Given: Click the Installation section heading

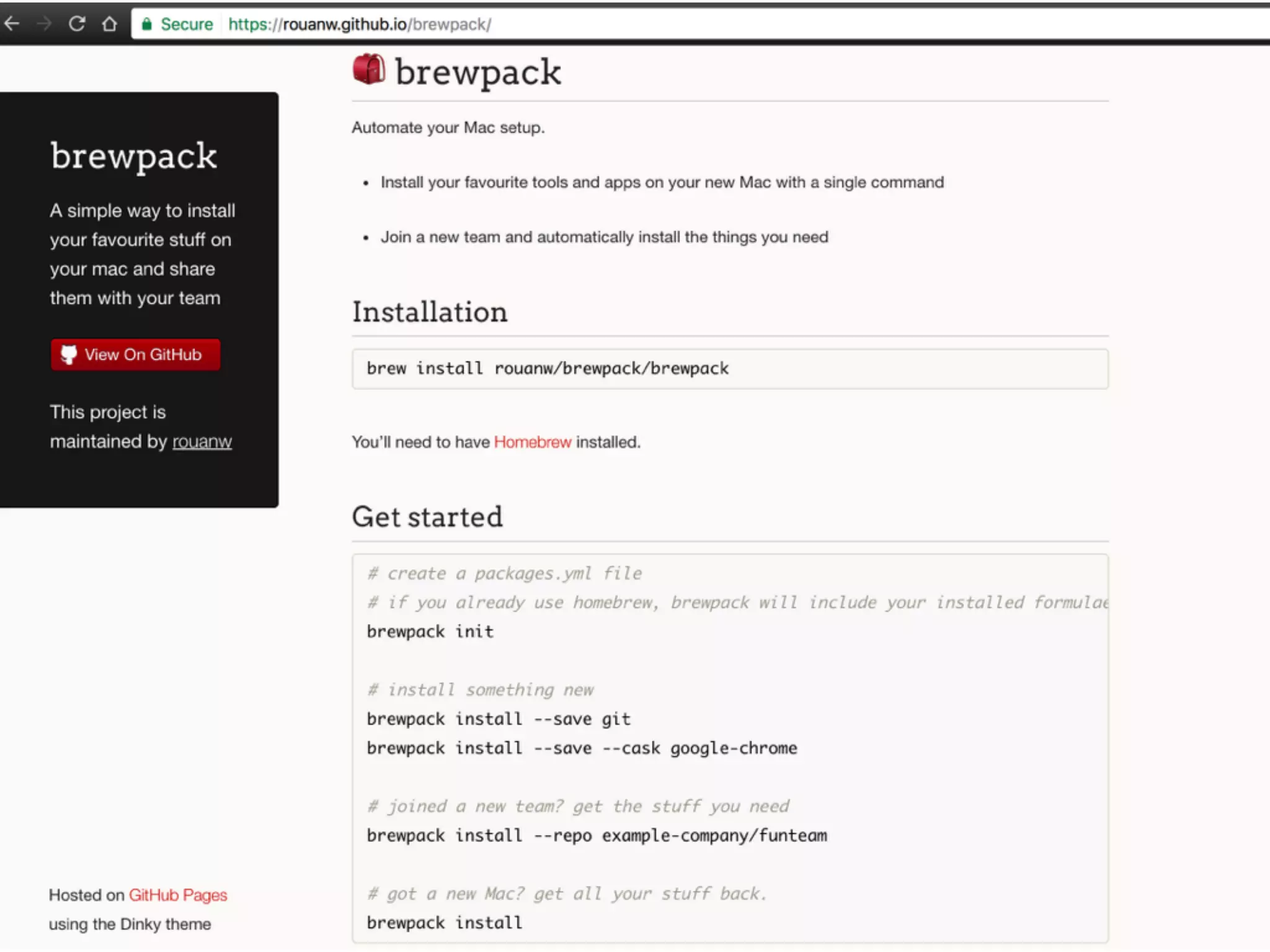Looking at the screenshot, I should (x=430, y=312).
